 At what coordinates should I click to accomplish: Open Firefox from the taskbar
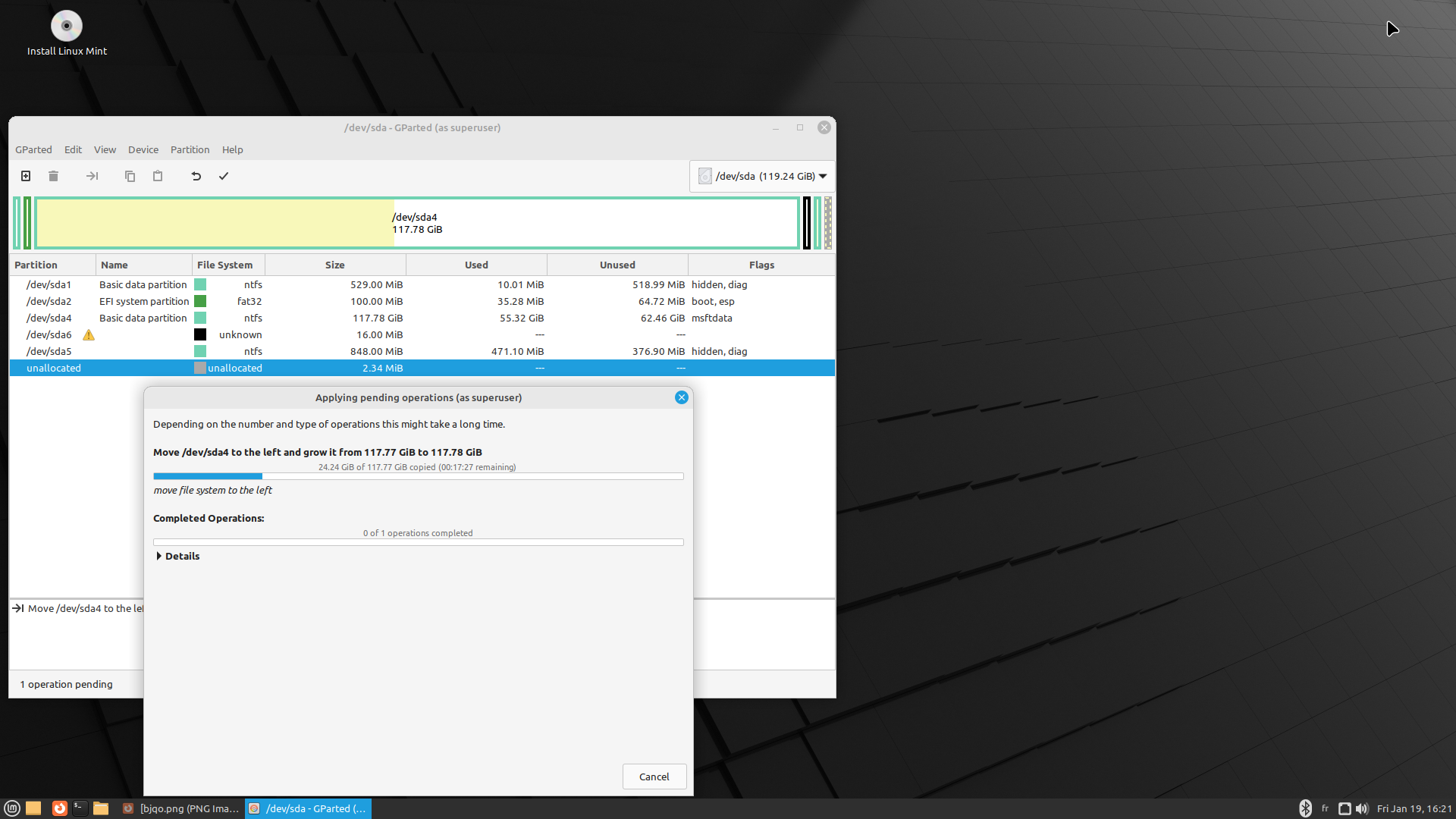pos(59,808)
